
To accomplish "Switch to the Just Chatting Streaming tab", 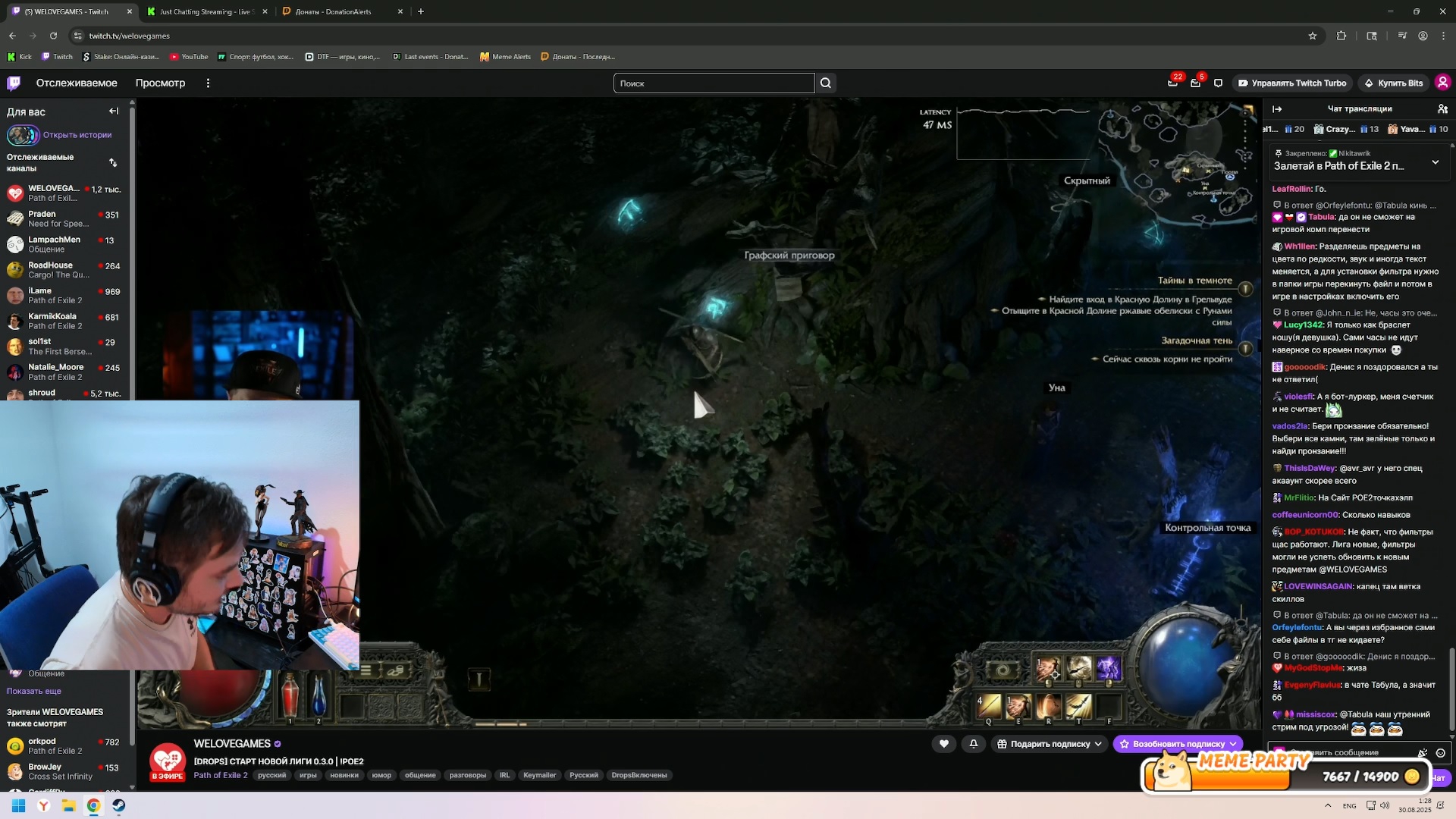I will click(203, 11).
